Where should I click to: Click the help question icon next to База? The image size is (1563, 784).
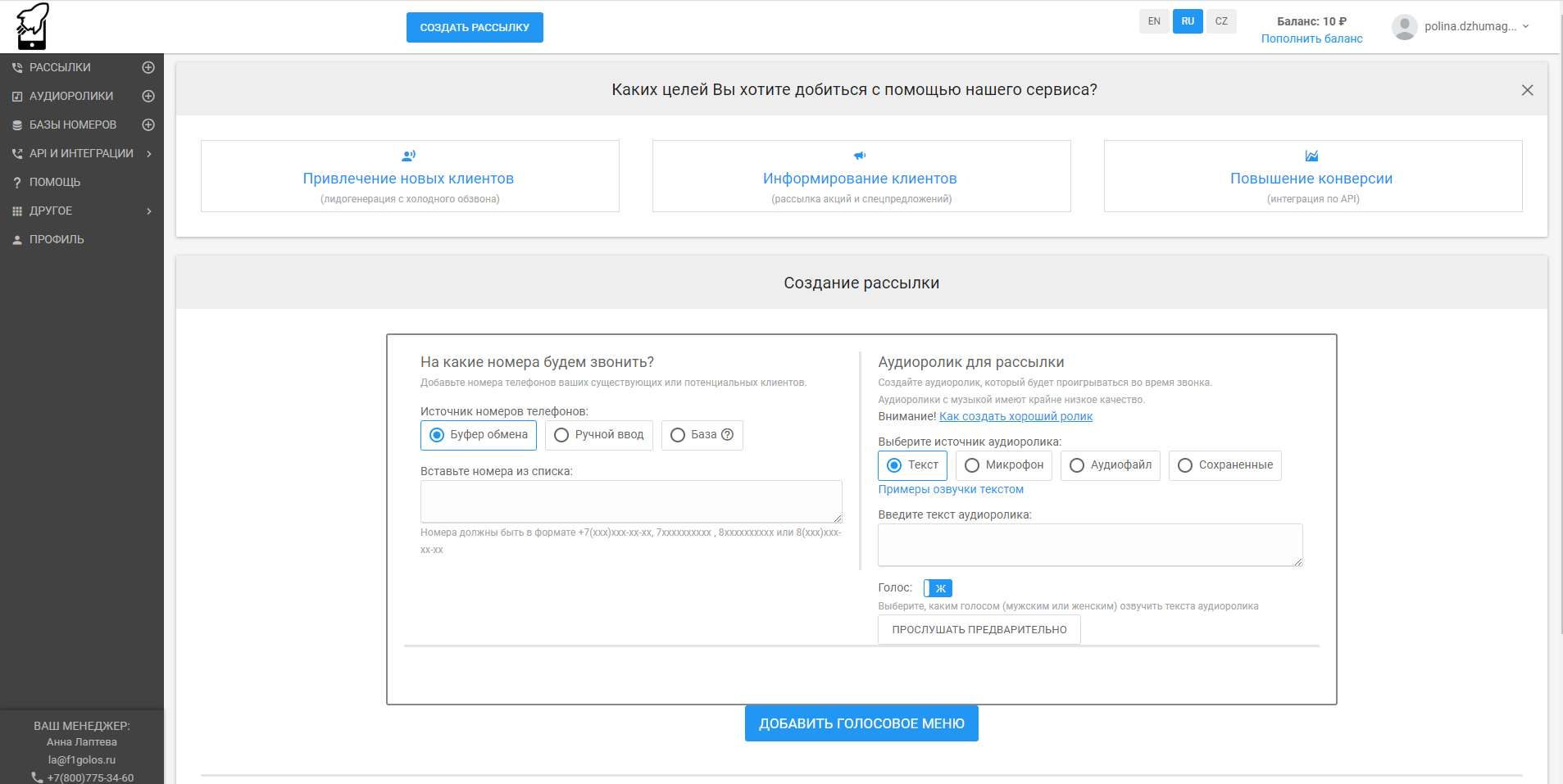[727, 434]
